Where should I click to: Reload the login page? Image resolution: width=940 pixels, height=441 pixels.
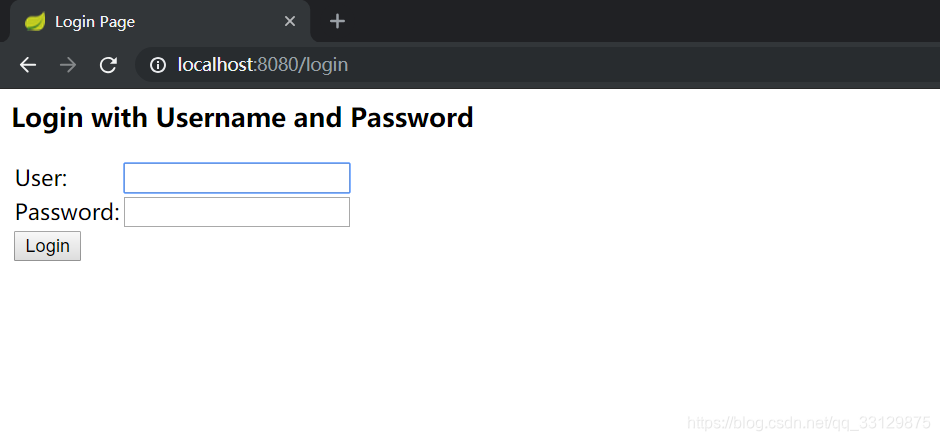tap(108, 65)
